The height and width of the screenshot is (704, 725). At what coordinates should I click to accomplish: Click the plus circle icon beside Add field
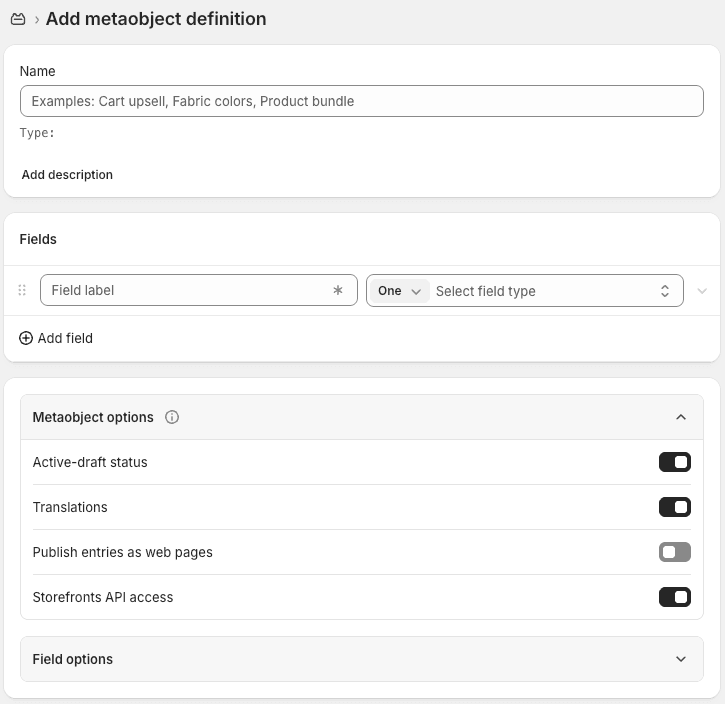(26, 338)
